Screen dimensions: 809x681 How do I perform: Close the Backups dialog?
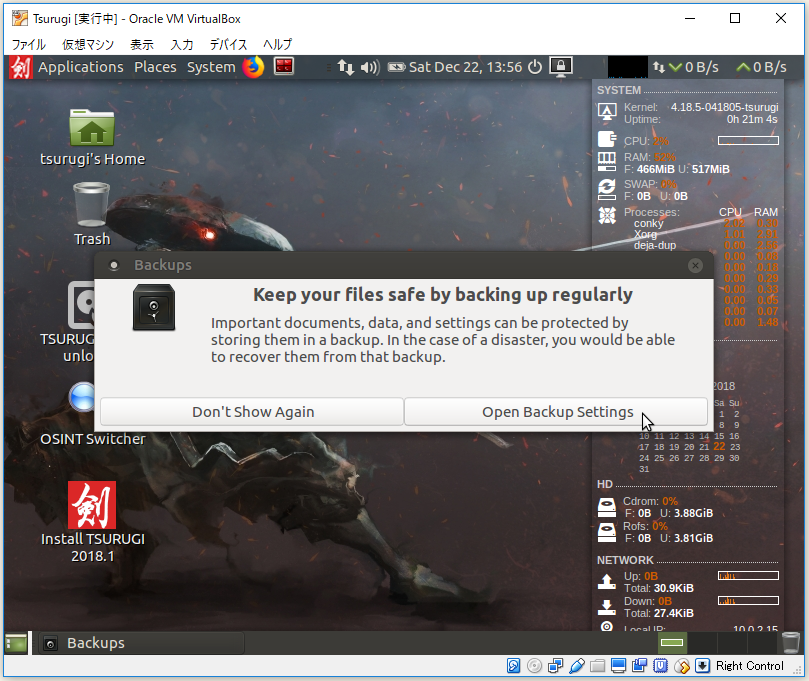tap(695, 265)
